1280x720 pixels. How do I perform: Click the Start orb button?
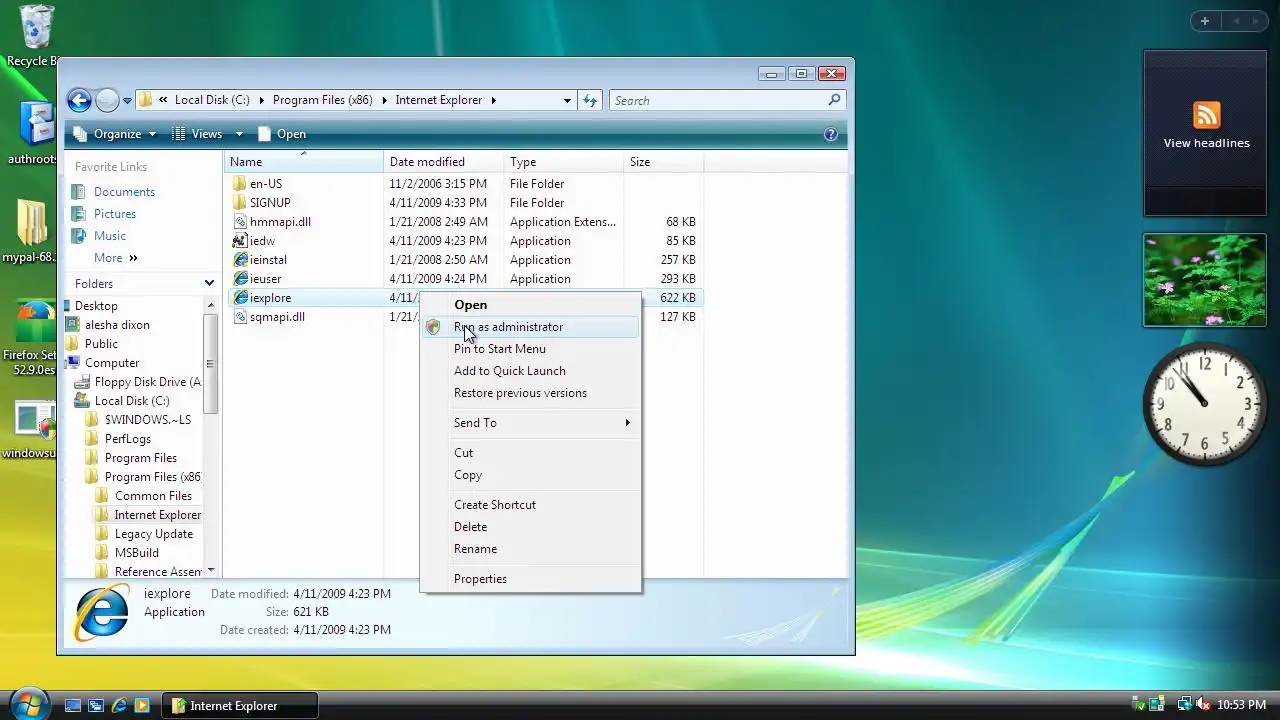[28, 703]
